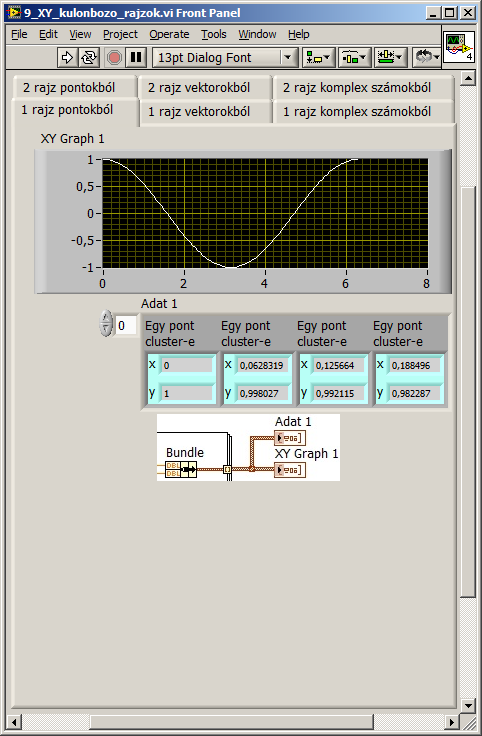This screenshot has width=482, height=736.
Task: Open the Distribute Objects tool
Action: (x=355, y=58)
